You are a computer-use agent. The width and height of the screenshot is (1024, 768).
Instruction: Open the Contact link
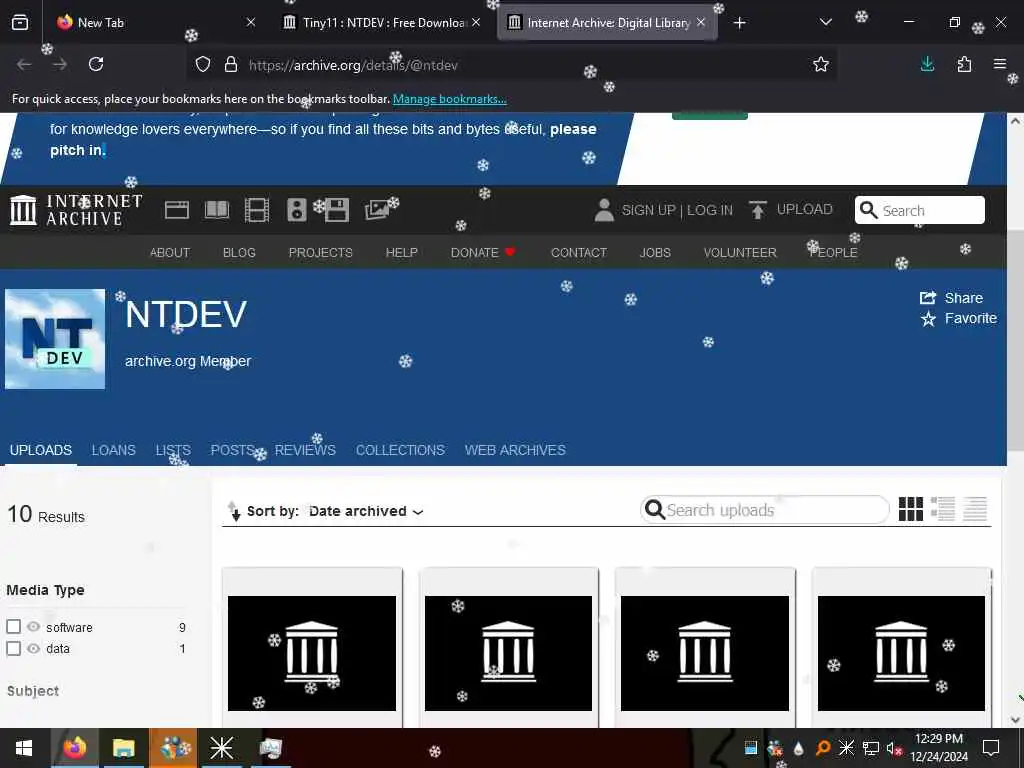(579, 252)
